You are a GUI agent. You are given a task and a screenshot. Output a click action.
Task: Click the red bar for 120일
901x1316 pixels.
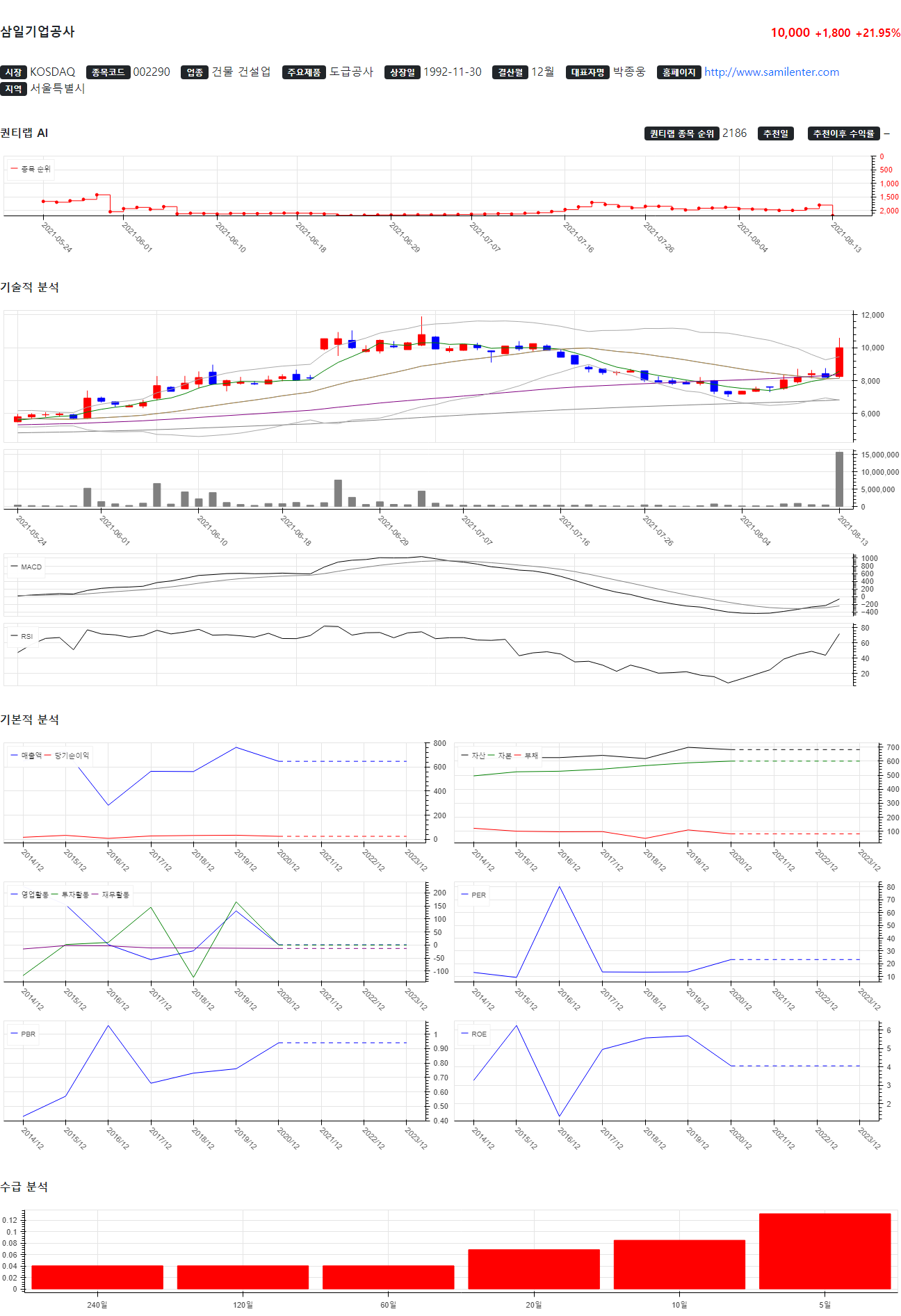tap(243, 1277)
